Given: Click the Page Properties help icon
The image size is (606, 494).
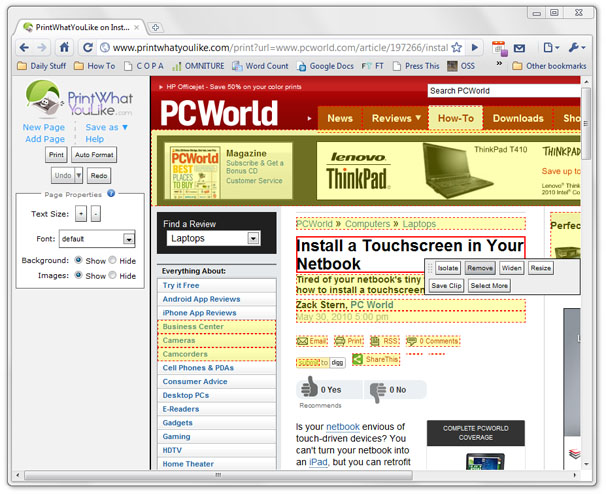Looking at the screenshot, I should point(111,193).
